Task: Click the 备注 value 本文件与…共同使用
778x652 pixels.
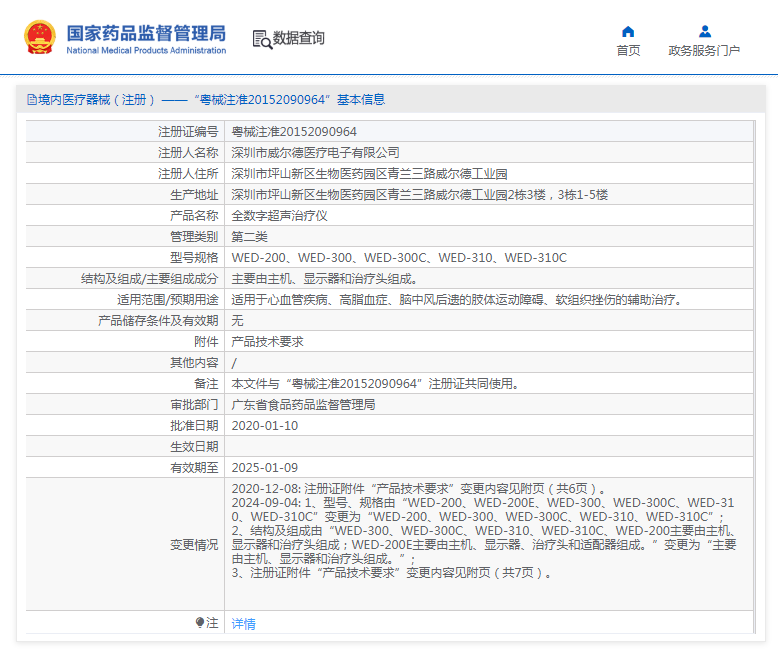Action: (375, 384)
